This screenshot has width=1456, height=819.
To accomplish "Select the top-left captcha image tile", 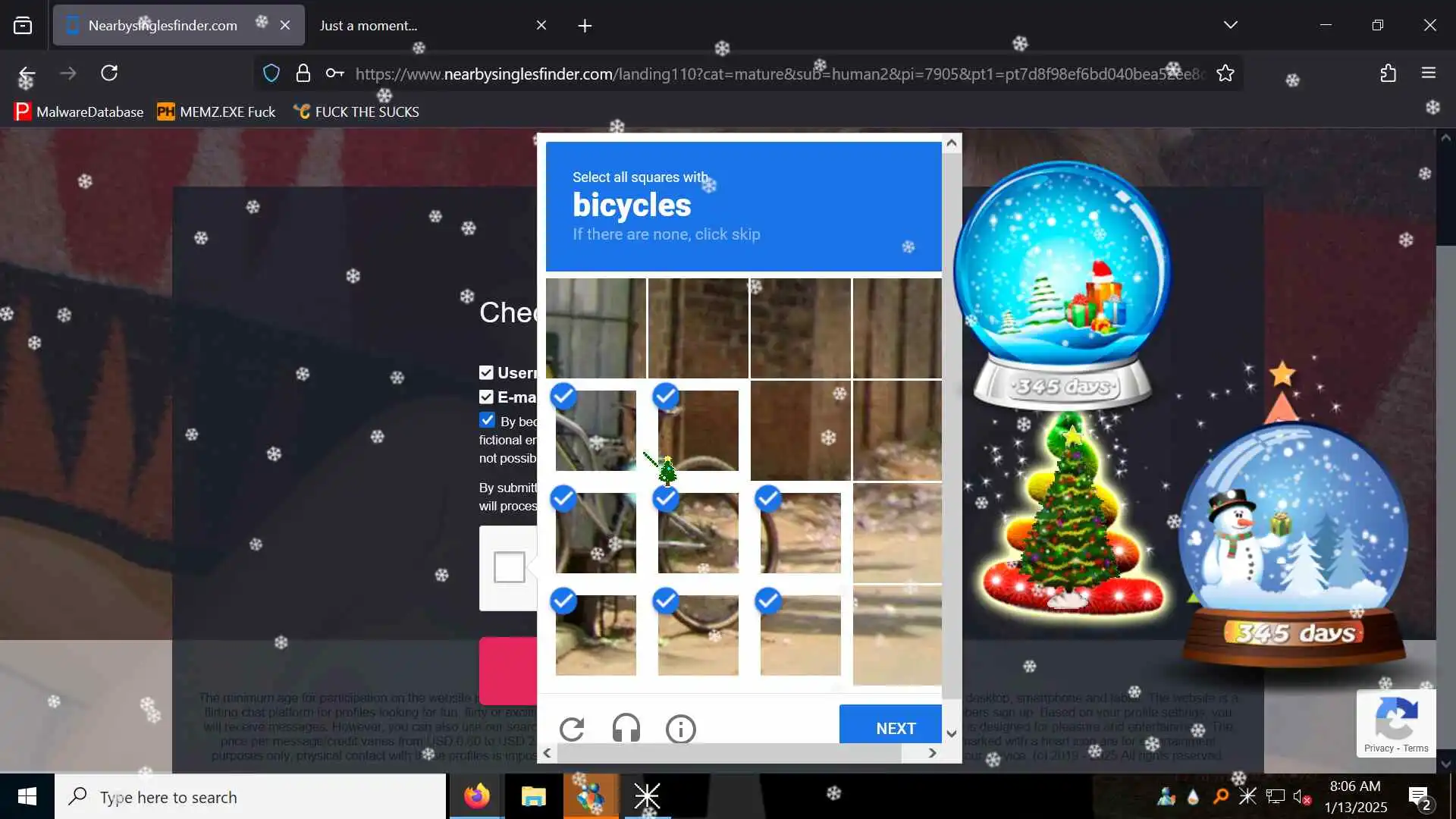I will coord(595,328).
